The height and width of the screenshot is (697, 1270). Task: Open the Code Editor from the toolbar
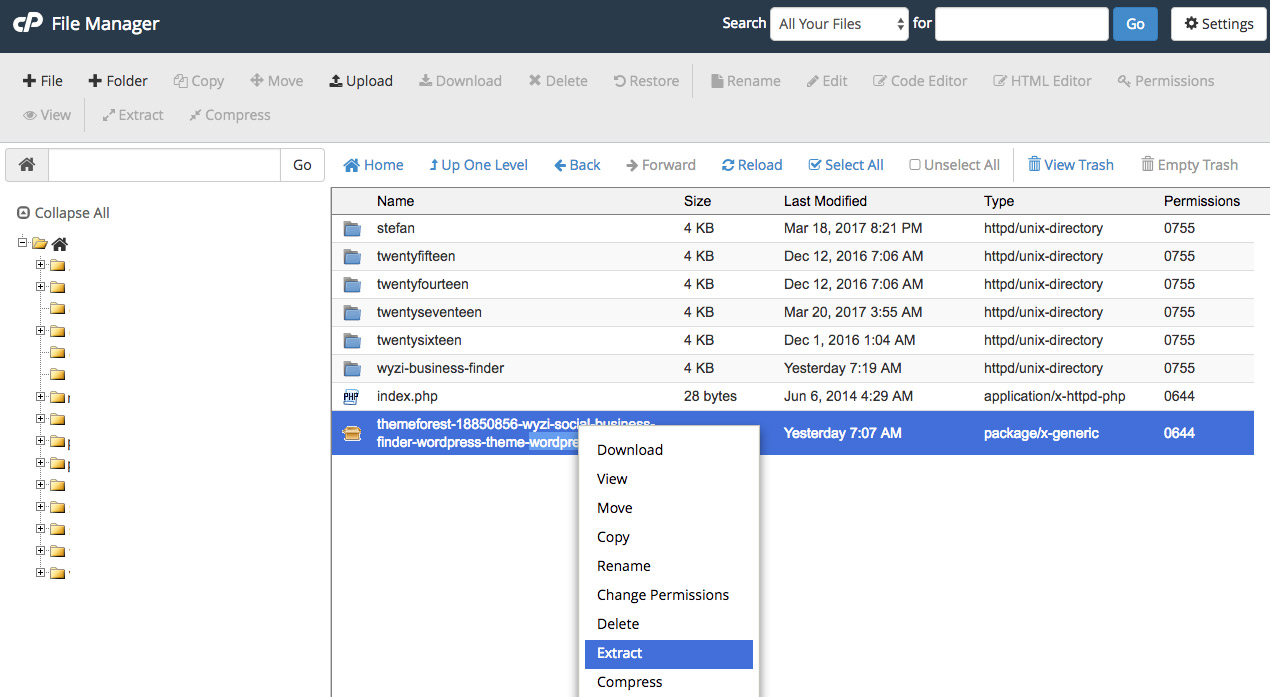click(x=920, y=81)
